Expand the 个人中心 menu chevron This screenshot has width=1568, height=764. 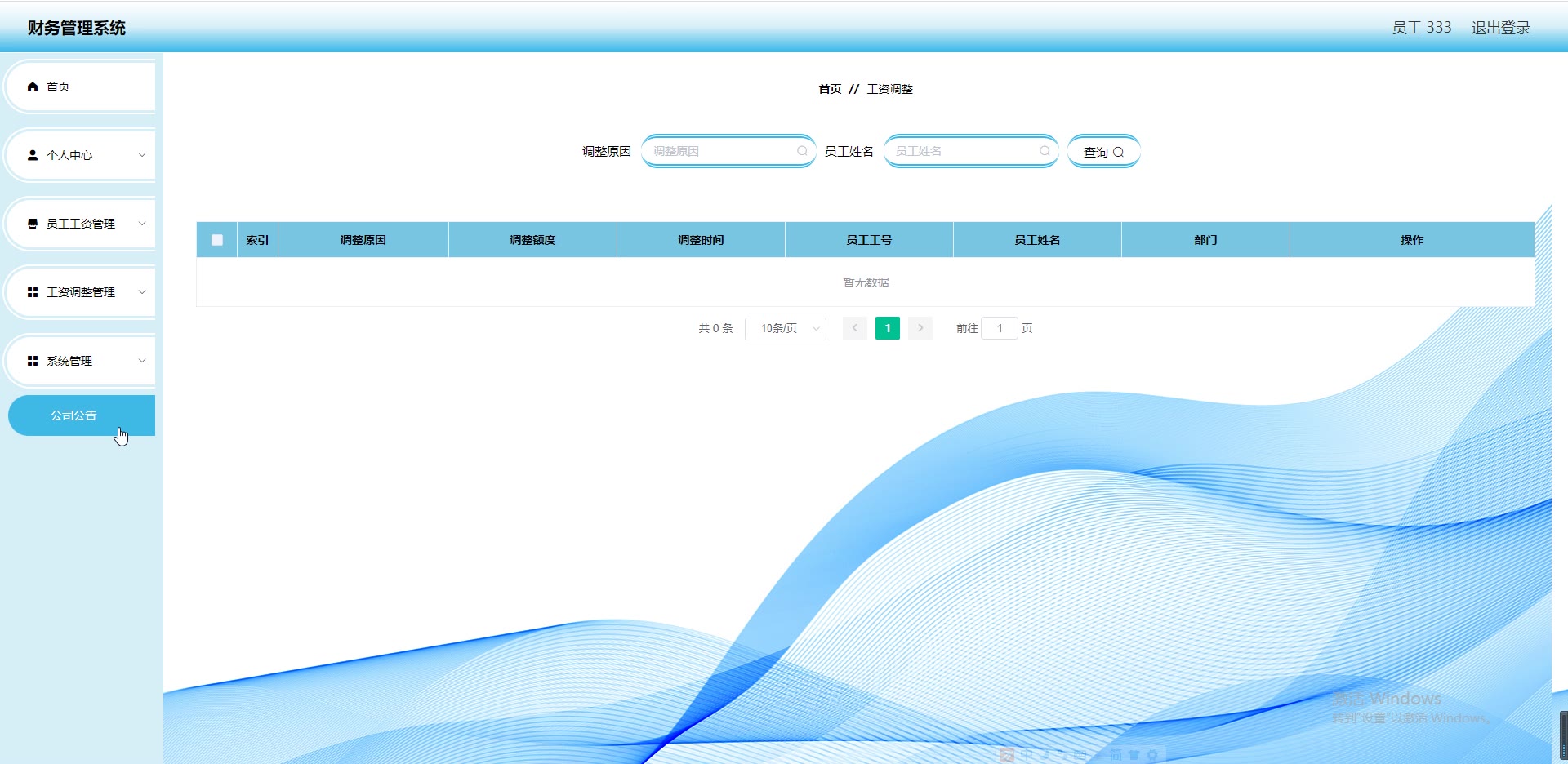[x=142, y=155]
